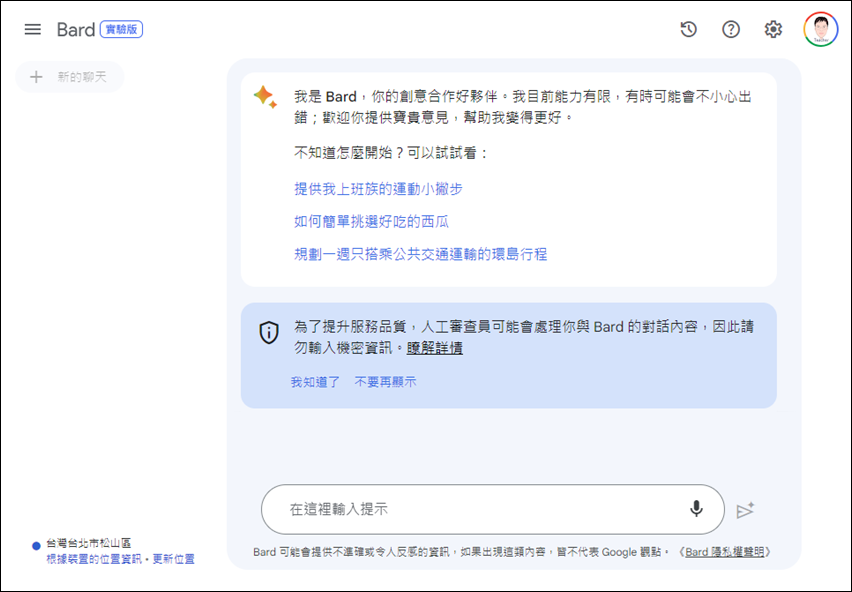Click the send prompt arrow icon
852x592 pixels.
(x=746, y=510)
